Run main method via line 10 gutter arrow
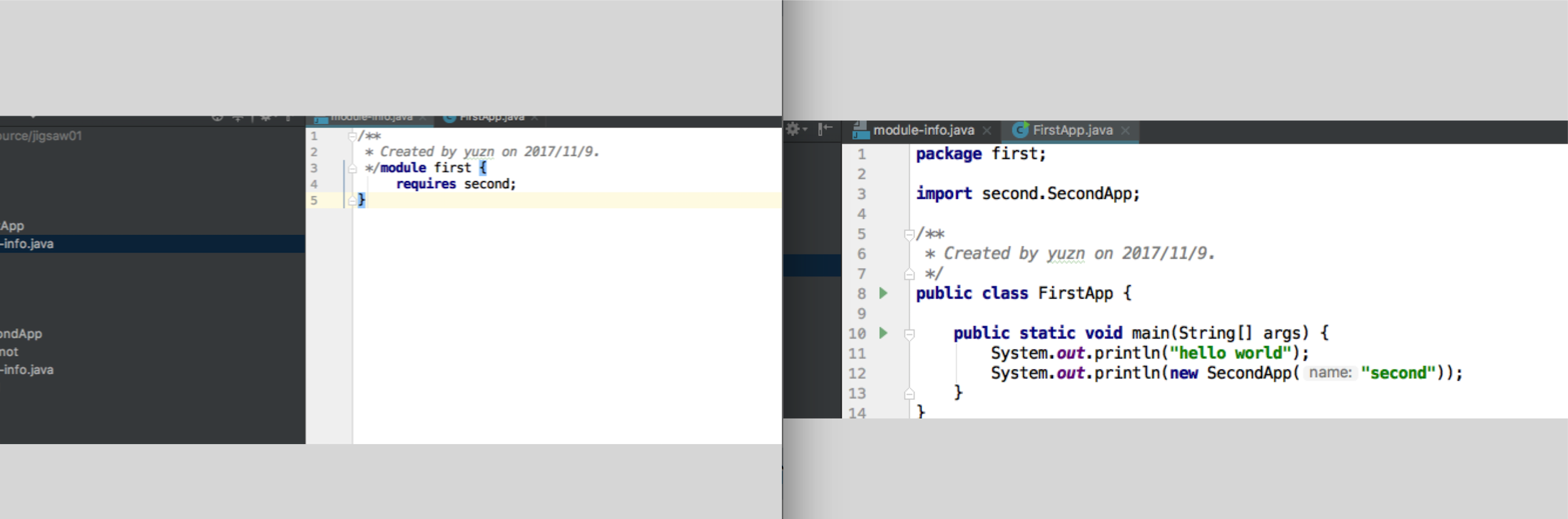Screen dimensions: 1568x519 point(883,333)
